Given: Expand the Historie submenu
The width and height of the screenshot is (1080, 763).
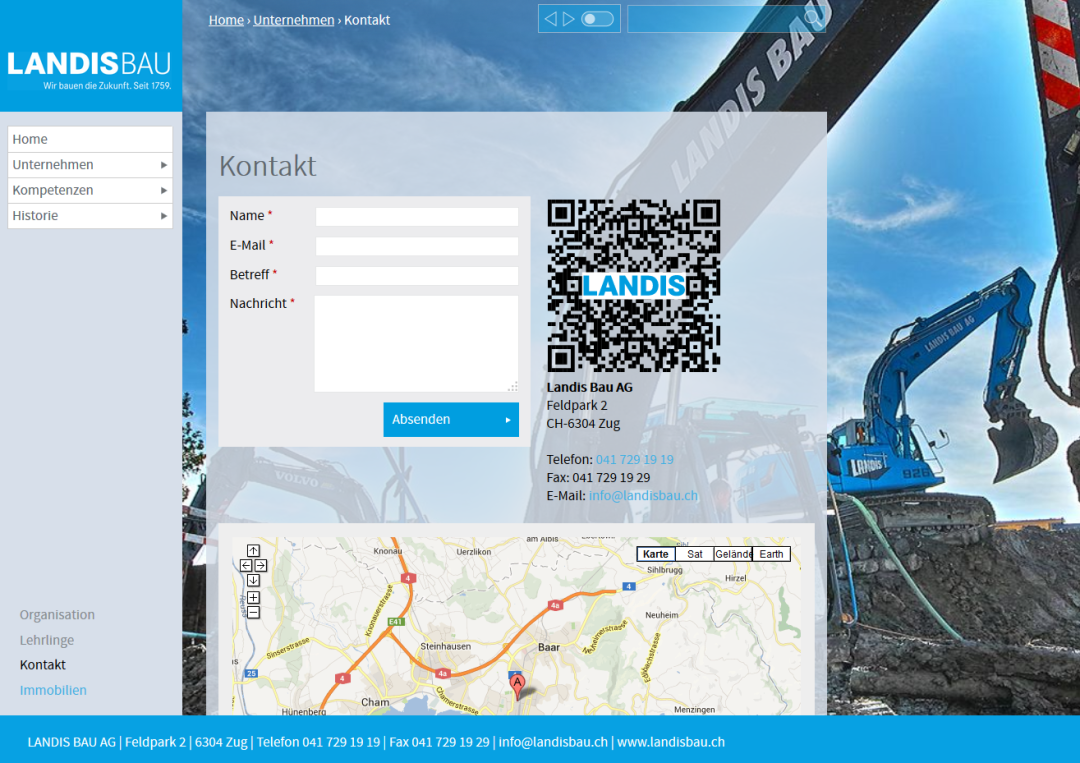Looking at the screenshot, I should point(164,215).
